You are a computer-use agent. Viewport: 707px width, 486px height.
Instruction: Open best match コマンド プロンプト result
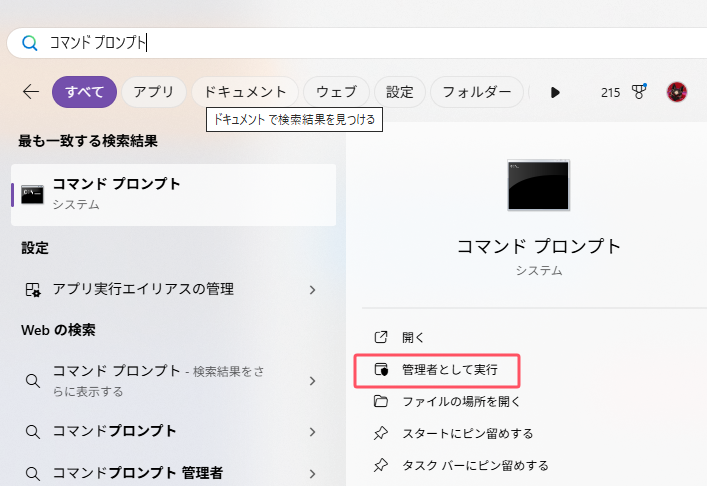pos(173,194)
